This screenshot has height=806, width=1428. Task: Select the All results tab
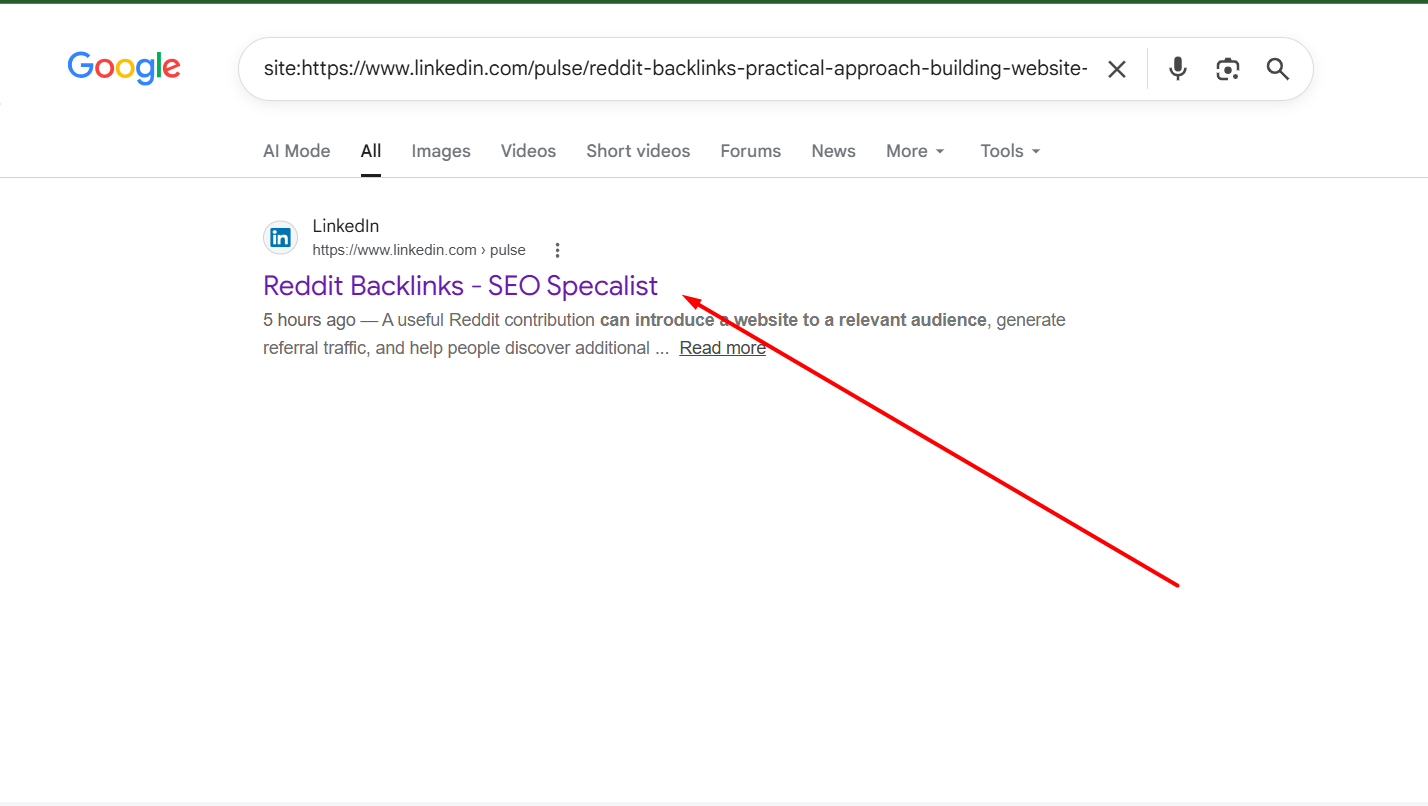click(x=371, y=151)
